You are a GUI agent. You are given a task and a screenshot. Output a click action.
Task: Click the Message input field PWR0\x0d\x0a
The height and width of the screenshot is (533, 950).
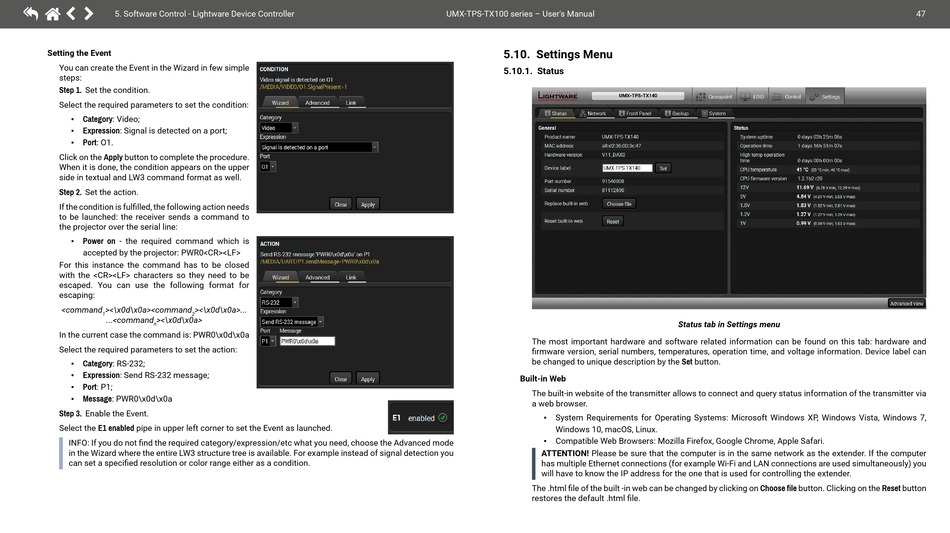[x=307, y=341]
